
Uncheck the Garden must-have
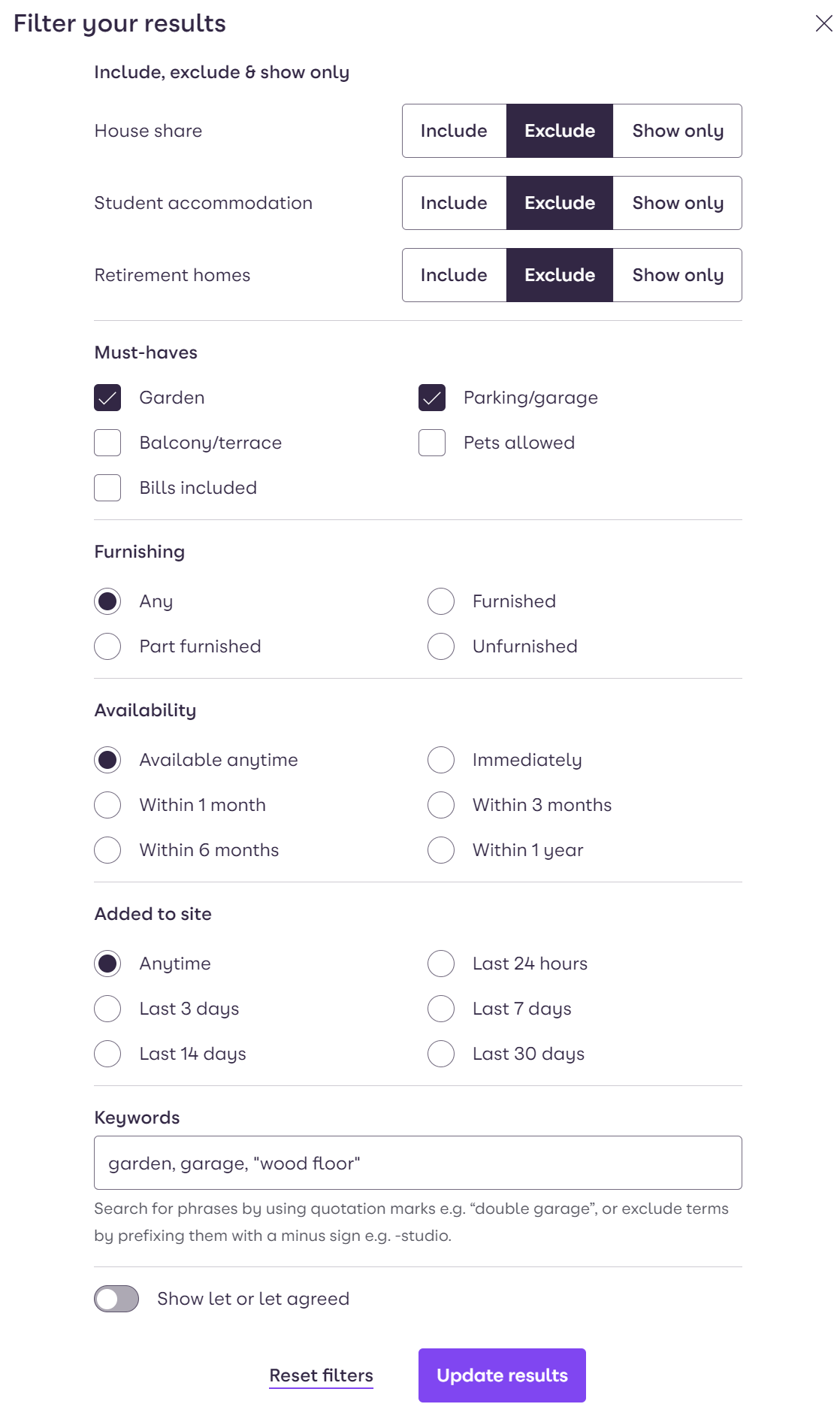tap(107, 398)
